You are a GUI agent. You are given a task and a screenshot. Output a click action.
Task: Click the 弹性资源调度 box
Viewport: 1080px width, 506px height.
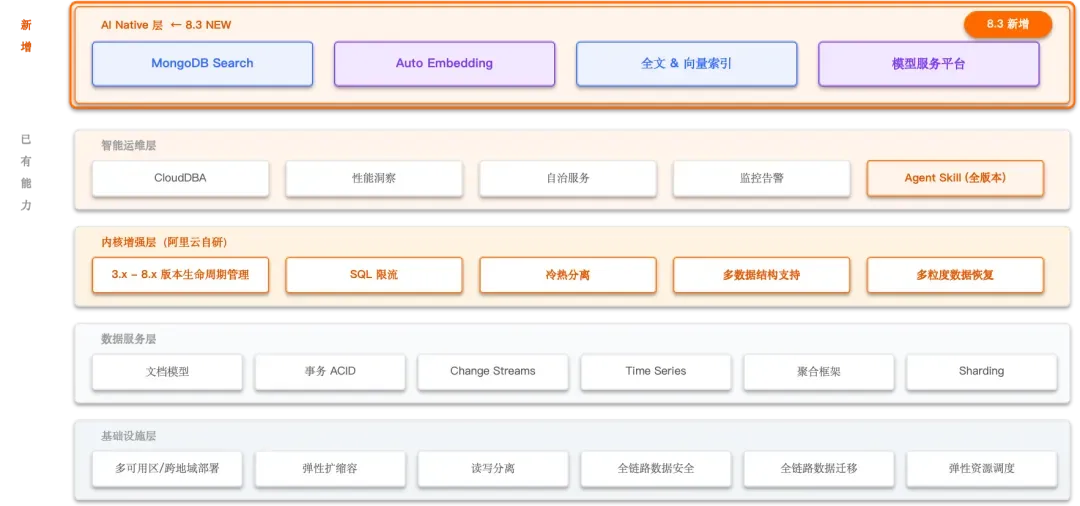tap(982, 469)
